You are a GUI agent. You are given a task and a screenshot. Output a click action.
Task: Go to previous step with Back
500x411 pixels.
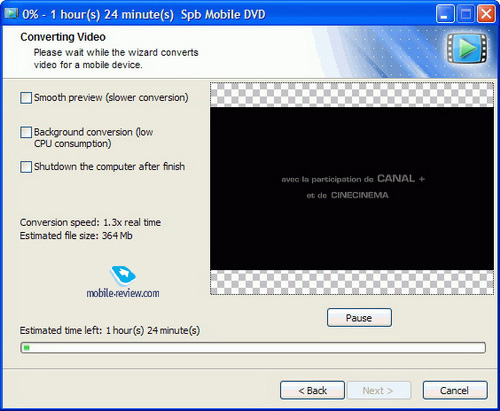coord(312,390)
